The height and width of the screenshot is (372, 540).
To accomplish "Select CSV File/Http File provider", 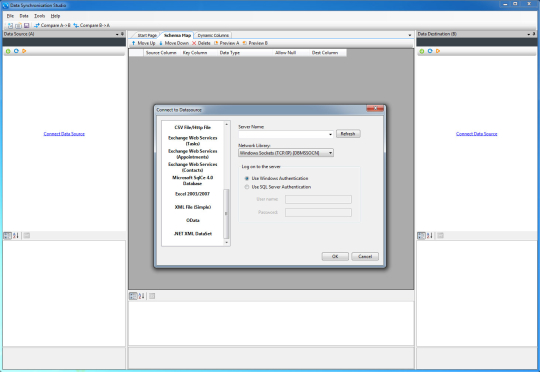I will [x=193, y=127].
